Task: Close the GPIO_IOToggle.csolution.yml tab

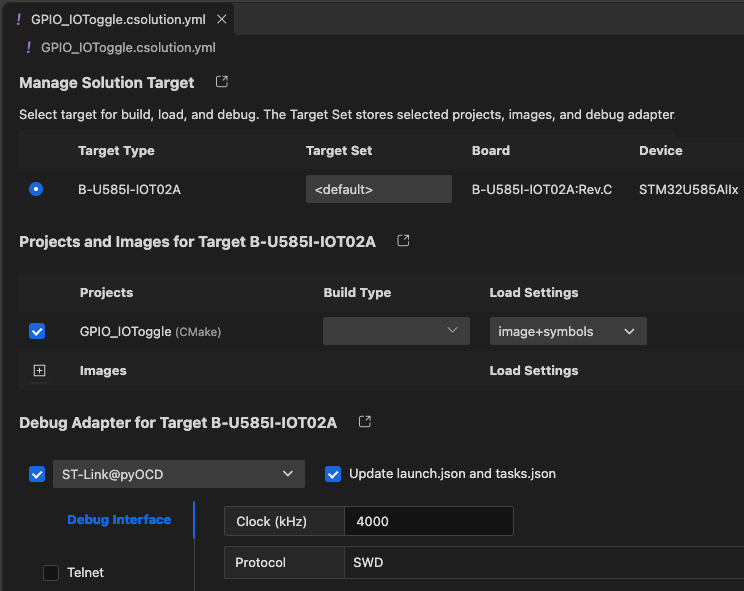Action: click(x=222, y=19)
